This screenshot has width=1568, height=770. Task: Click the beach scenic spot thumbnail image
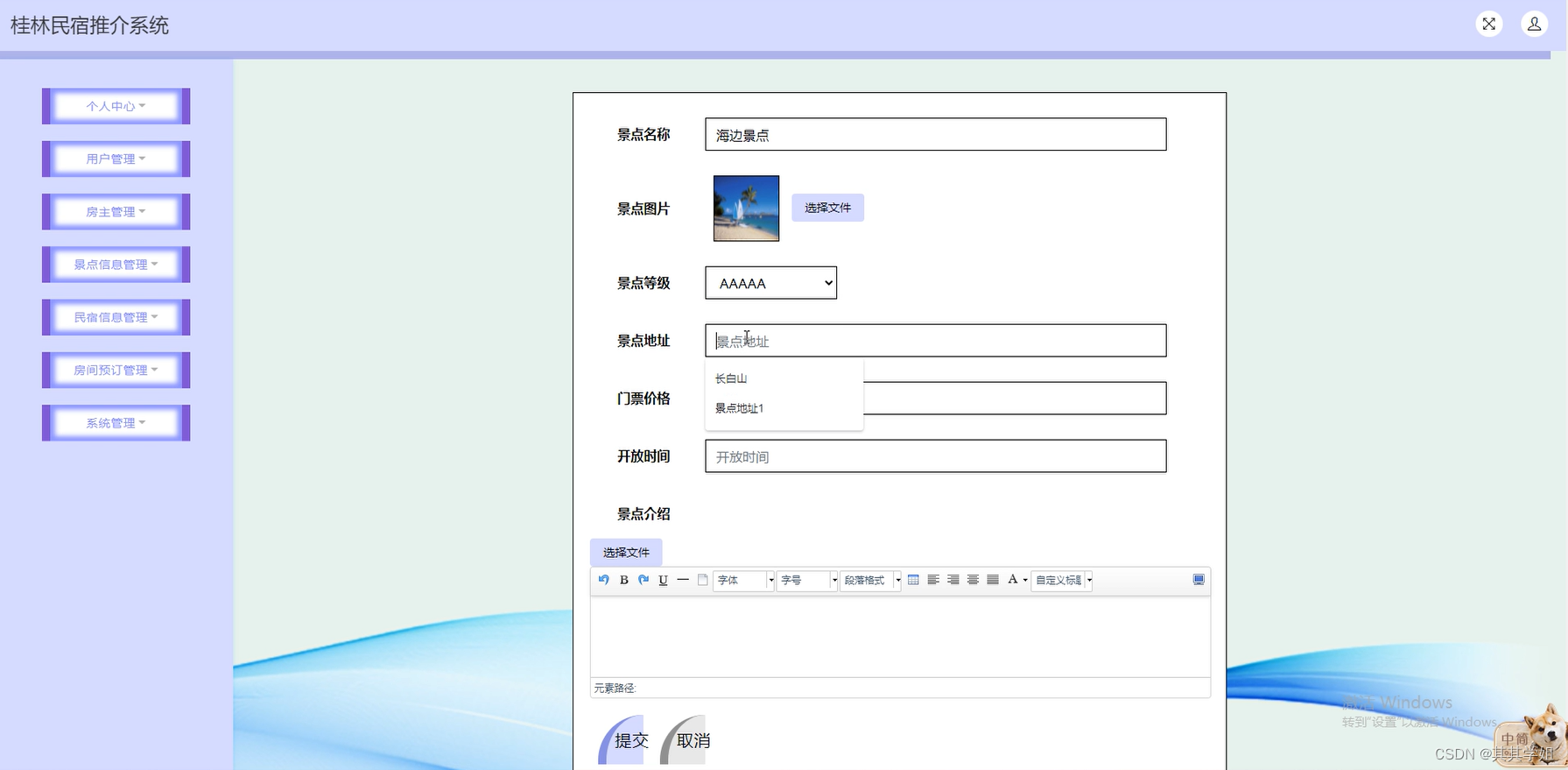[746, 208]
